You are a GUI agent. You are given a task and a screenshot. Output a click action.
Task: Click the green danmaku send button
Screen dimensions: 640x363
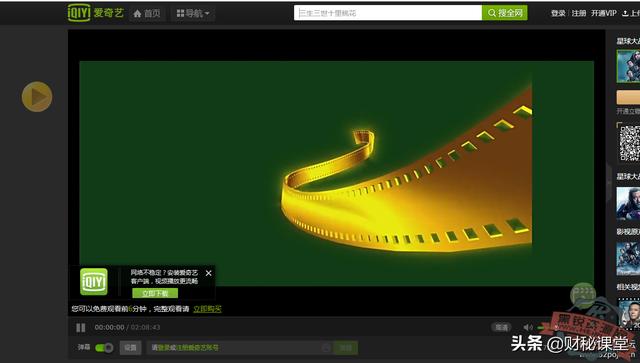pyautogui.click(x=346, y=347)
